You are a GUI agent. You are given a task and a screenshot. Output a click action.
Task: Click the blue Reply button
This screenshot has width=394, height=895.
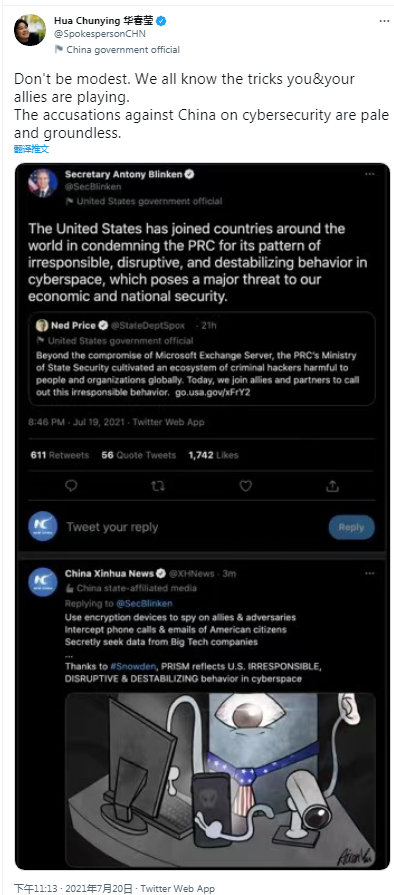pos(351,527)
